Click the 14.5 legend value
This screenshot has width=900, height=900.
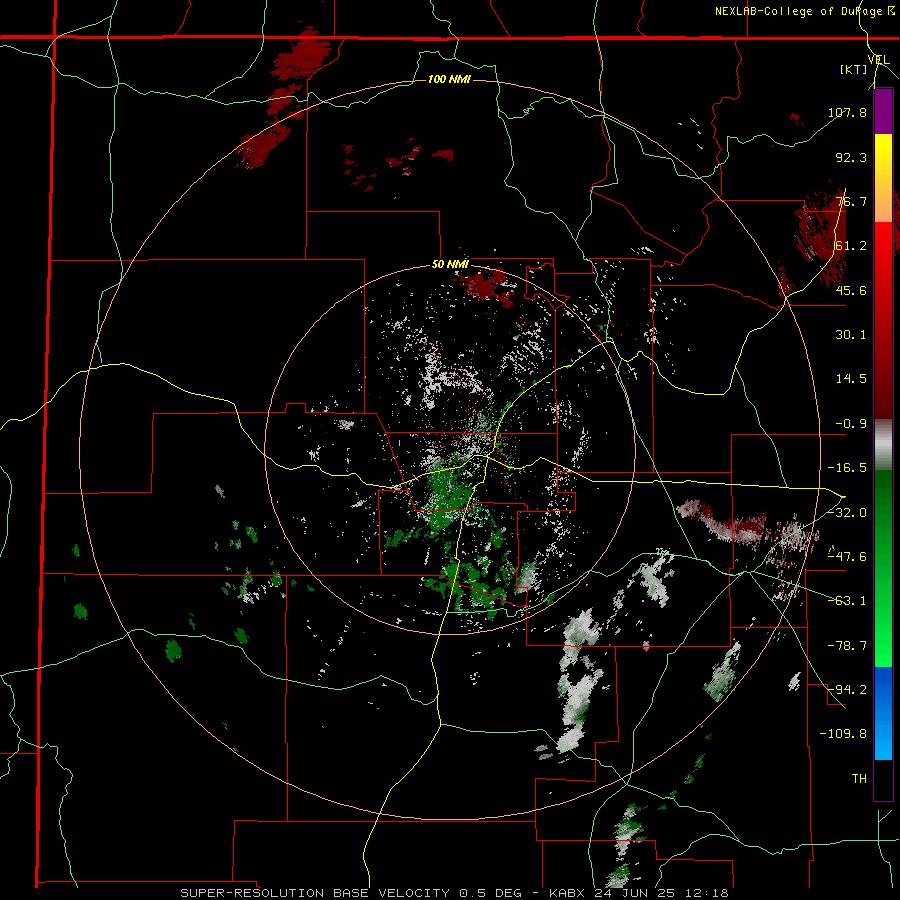pyautogui.click(x=851, y=379)
